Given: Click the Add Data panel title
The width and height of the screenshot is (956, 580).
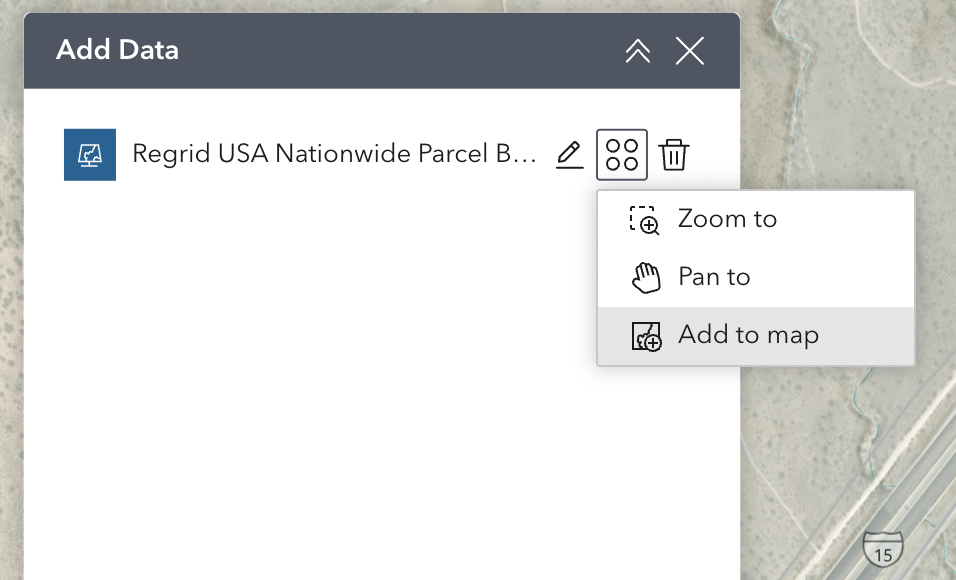Looking at the screenshot, I should pos(117,50).
